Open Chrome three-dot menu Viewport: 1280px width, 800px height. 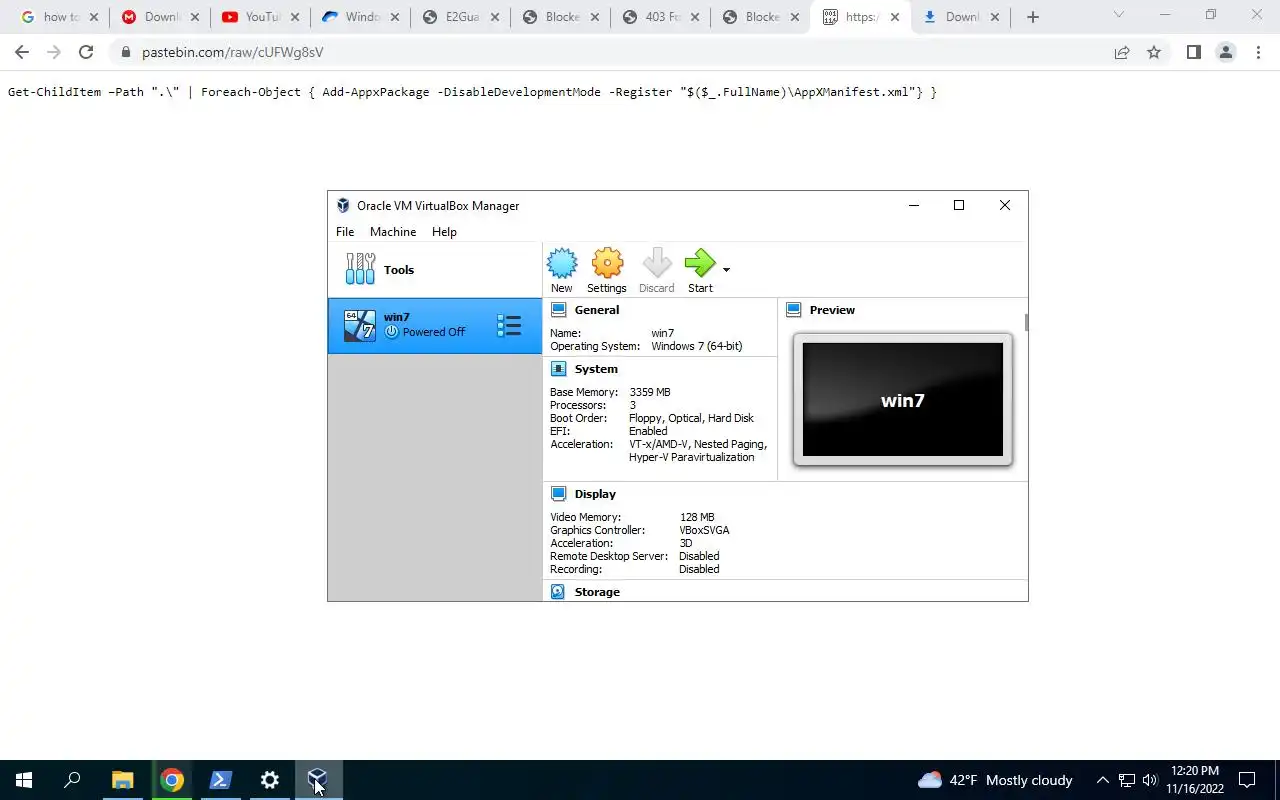click(1258, 52)
